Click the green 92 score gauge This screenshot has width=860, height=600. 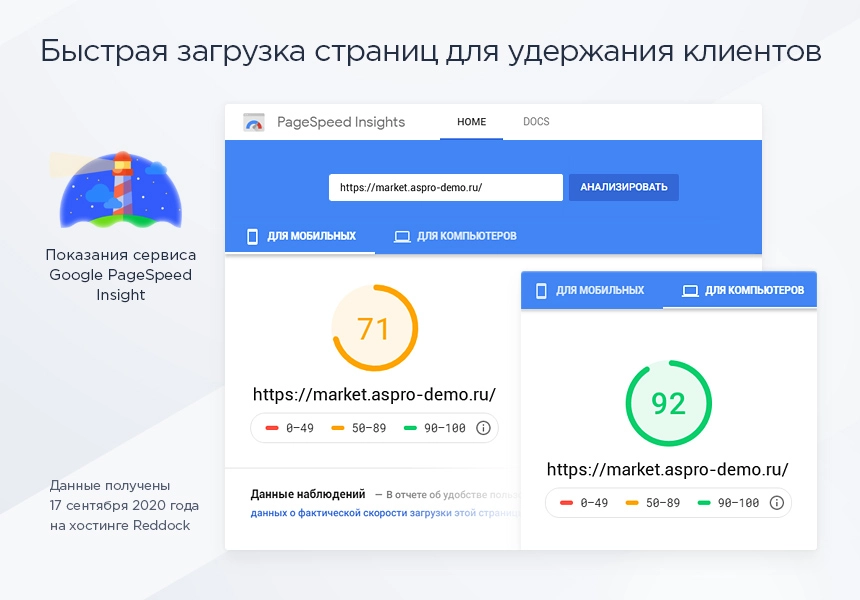[668, 404]
